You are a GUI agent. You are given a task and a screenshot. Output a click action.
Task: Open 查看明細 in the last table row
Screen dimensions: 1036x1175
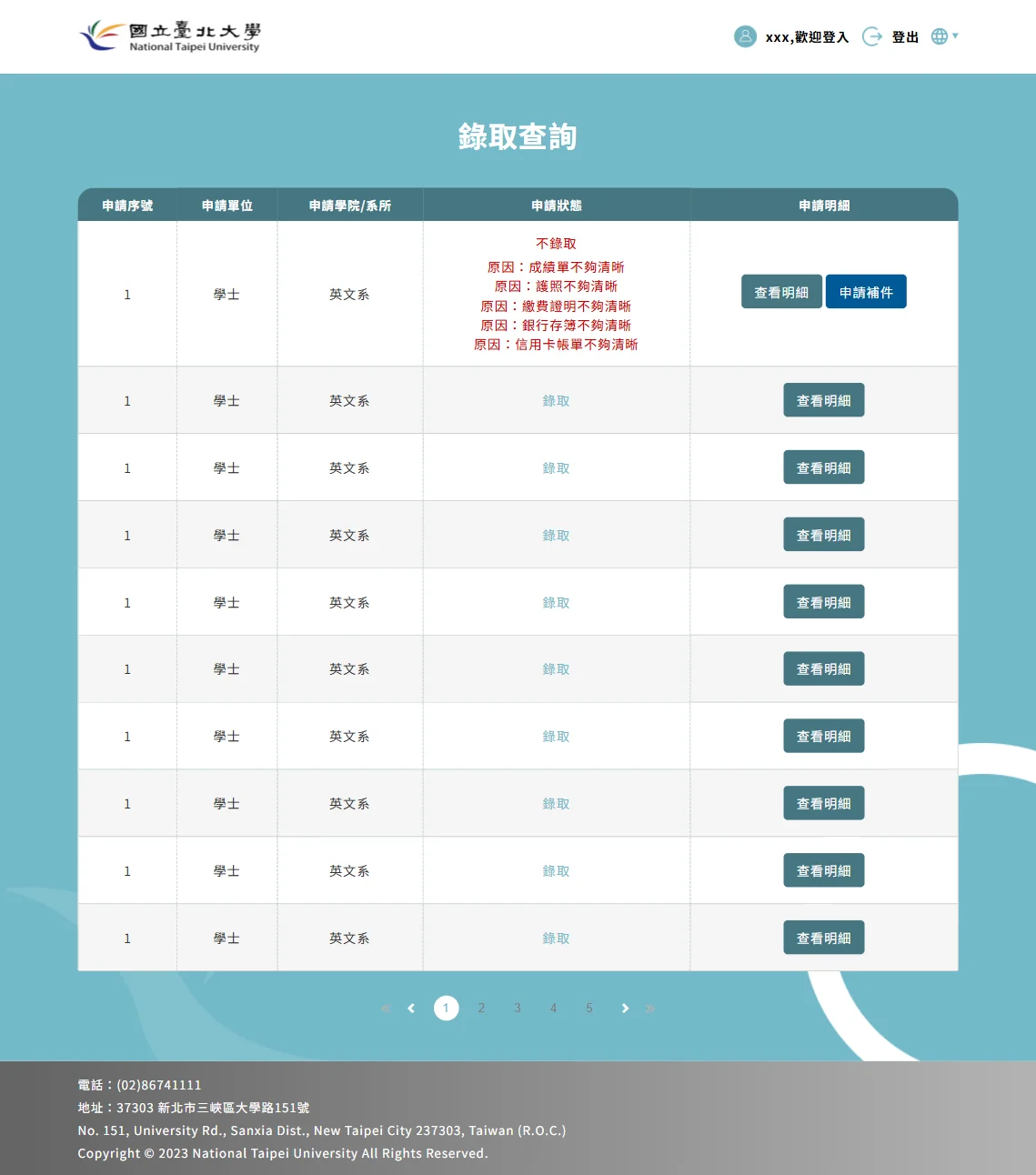pos(823,938)
